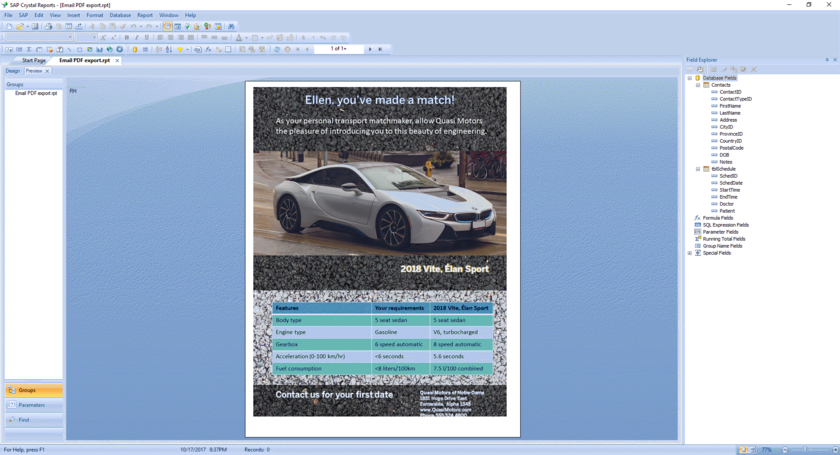Select Running Total Fields item
840x455 pixels.
pos(724,239)
